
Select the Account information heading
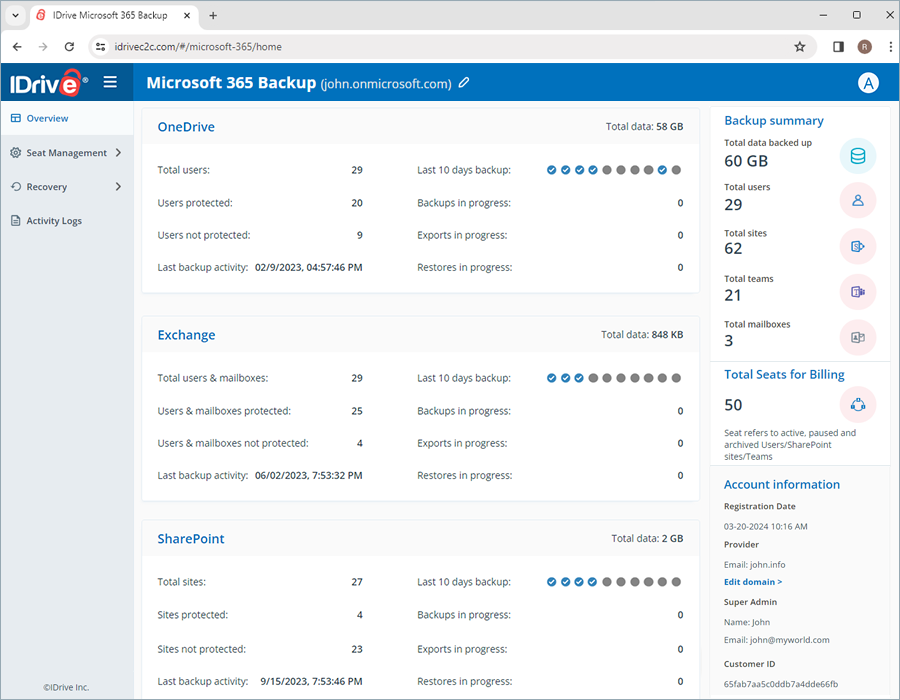[x=781, y=484]
